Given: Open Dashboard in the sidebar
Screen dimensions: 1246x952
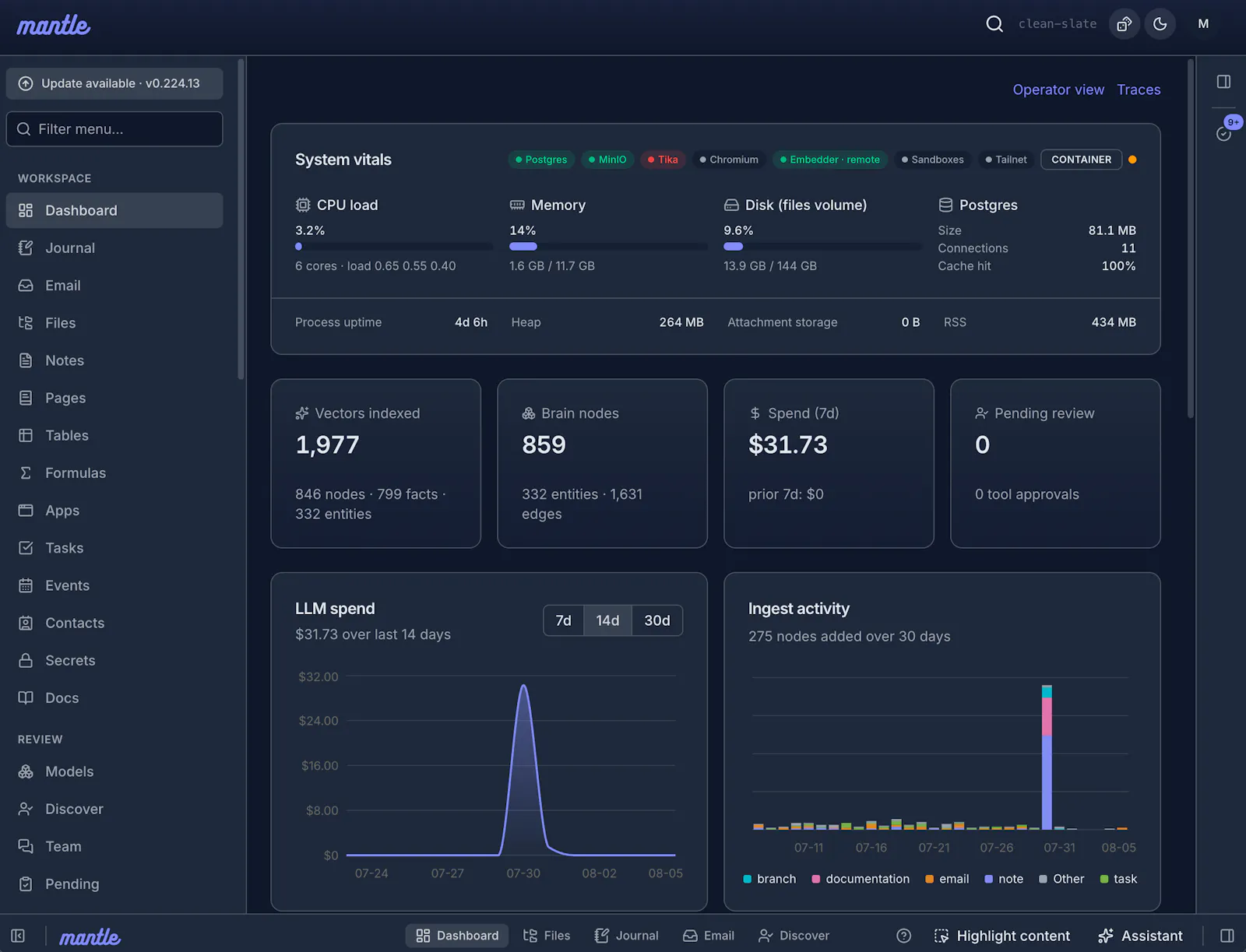Looking at the screenshot, I should pos(114,210).
